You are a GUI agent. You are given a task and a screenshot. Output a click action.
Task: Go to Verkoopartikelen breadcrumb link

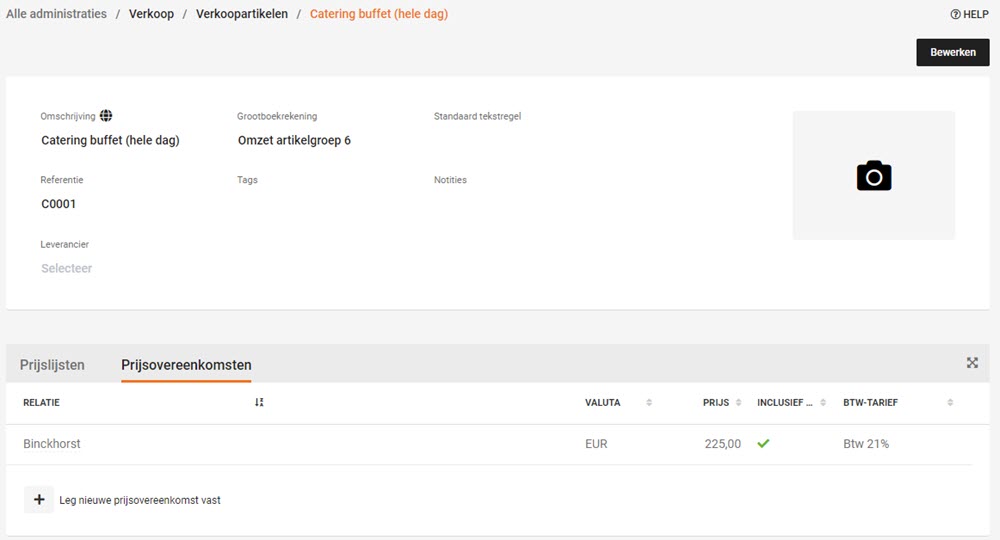(242, 14)
